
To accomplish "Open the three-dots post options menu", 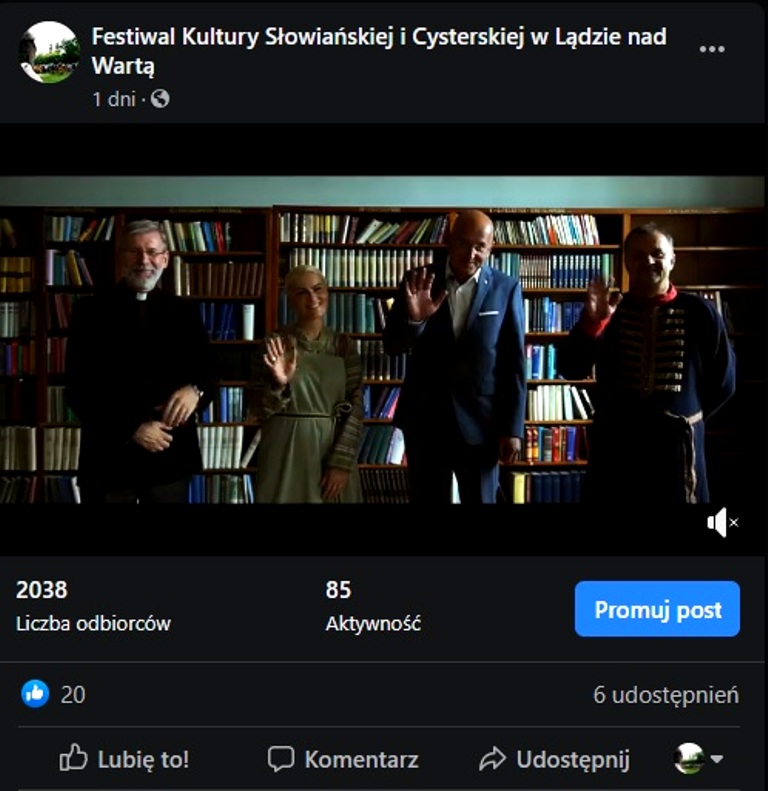I will (x=712, y=49).
